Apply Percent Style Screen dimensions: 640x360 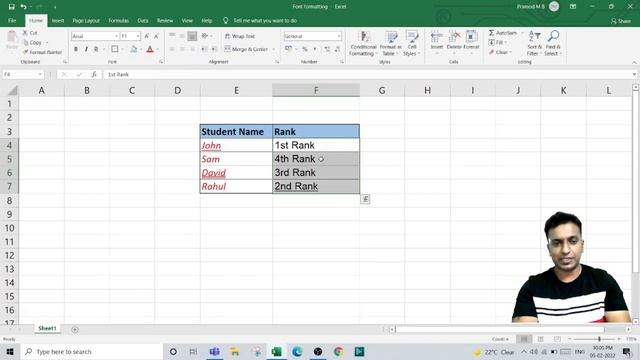304,49
